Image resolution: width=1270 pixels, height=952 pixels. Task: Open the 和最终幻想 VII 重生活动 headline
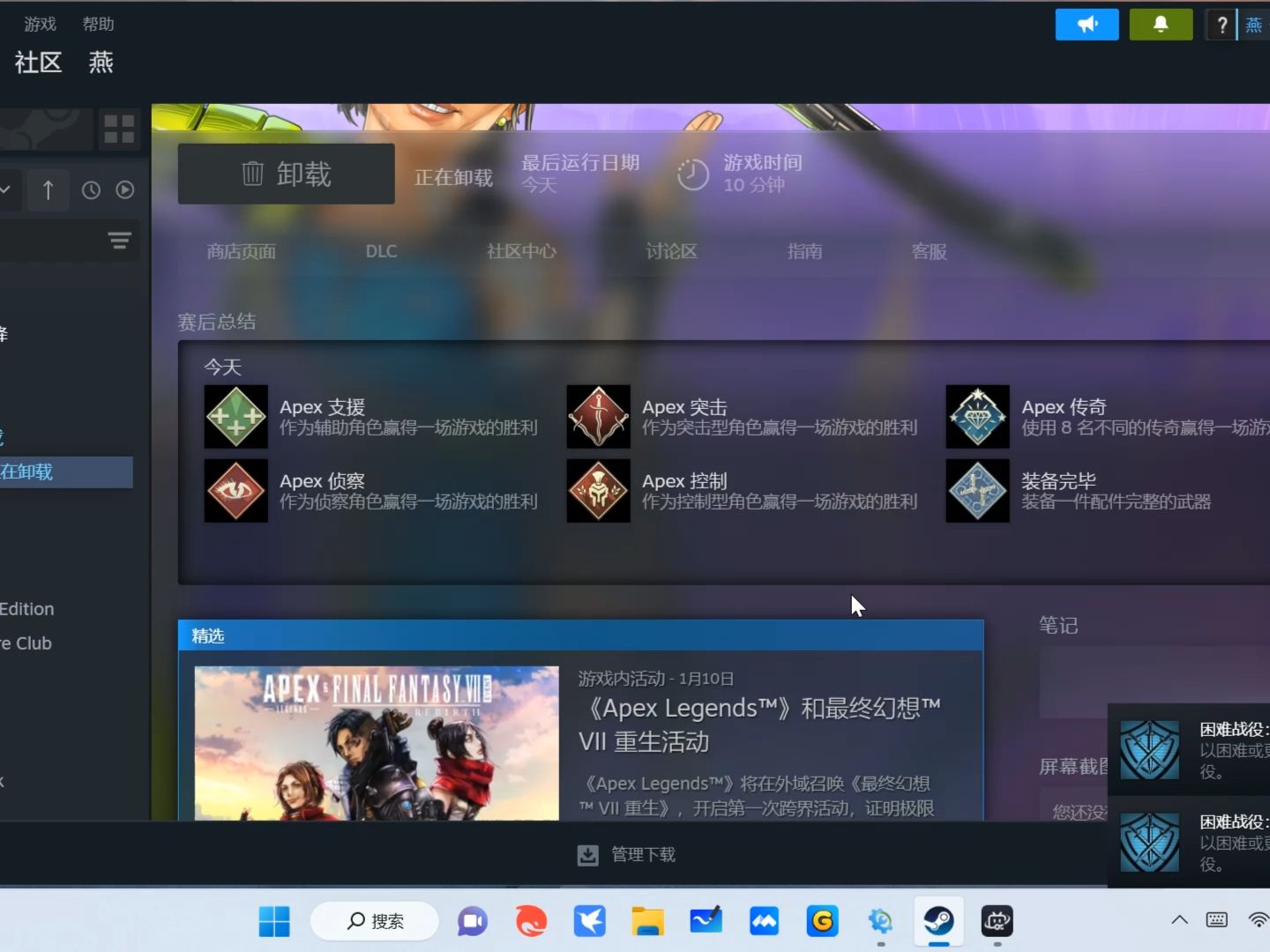(760, 725)
